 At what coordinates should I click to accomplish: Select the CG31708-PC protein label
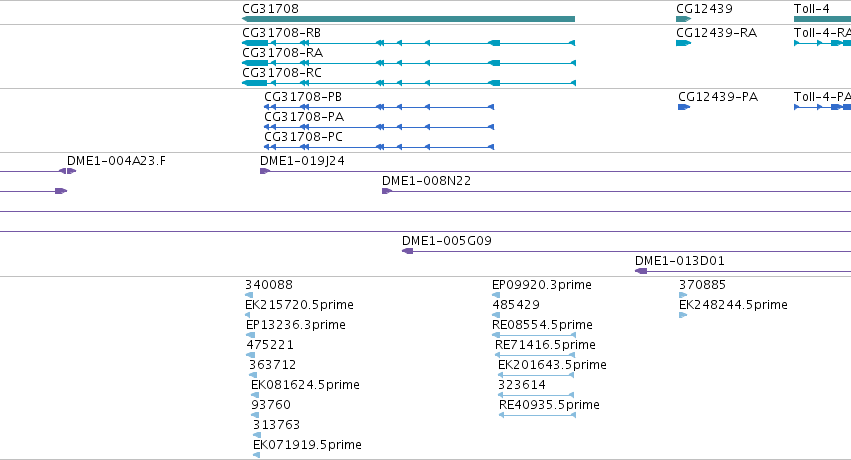(303, 137)
